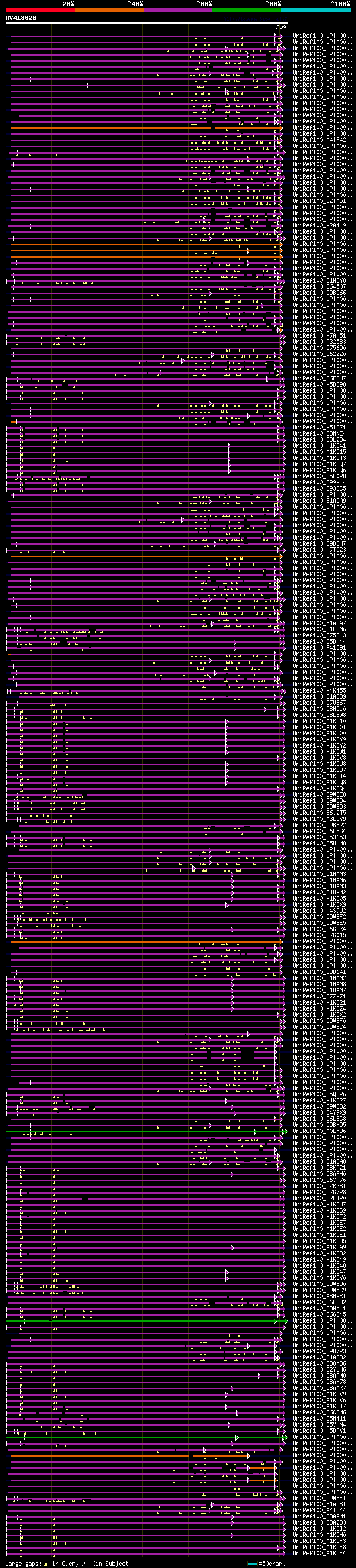Select the UniRef100_A7TQ23 label

pyautogui.click(x=319, y=550)
